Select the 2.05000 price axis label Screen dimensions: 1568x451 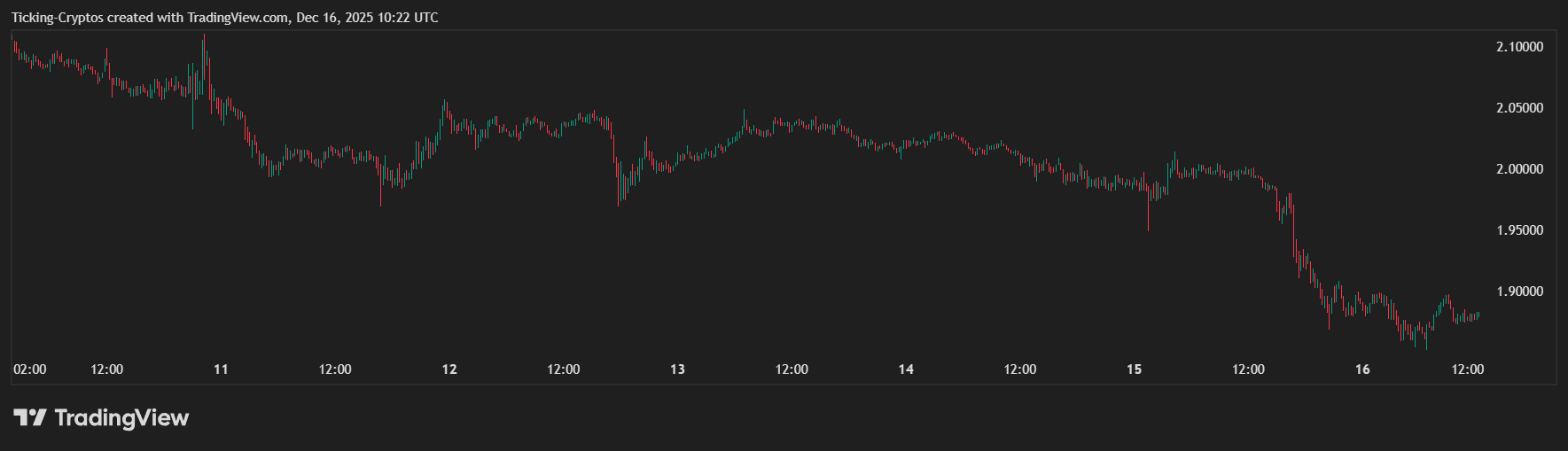coord(1519,108)
